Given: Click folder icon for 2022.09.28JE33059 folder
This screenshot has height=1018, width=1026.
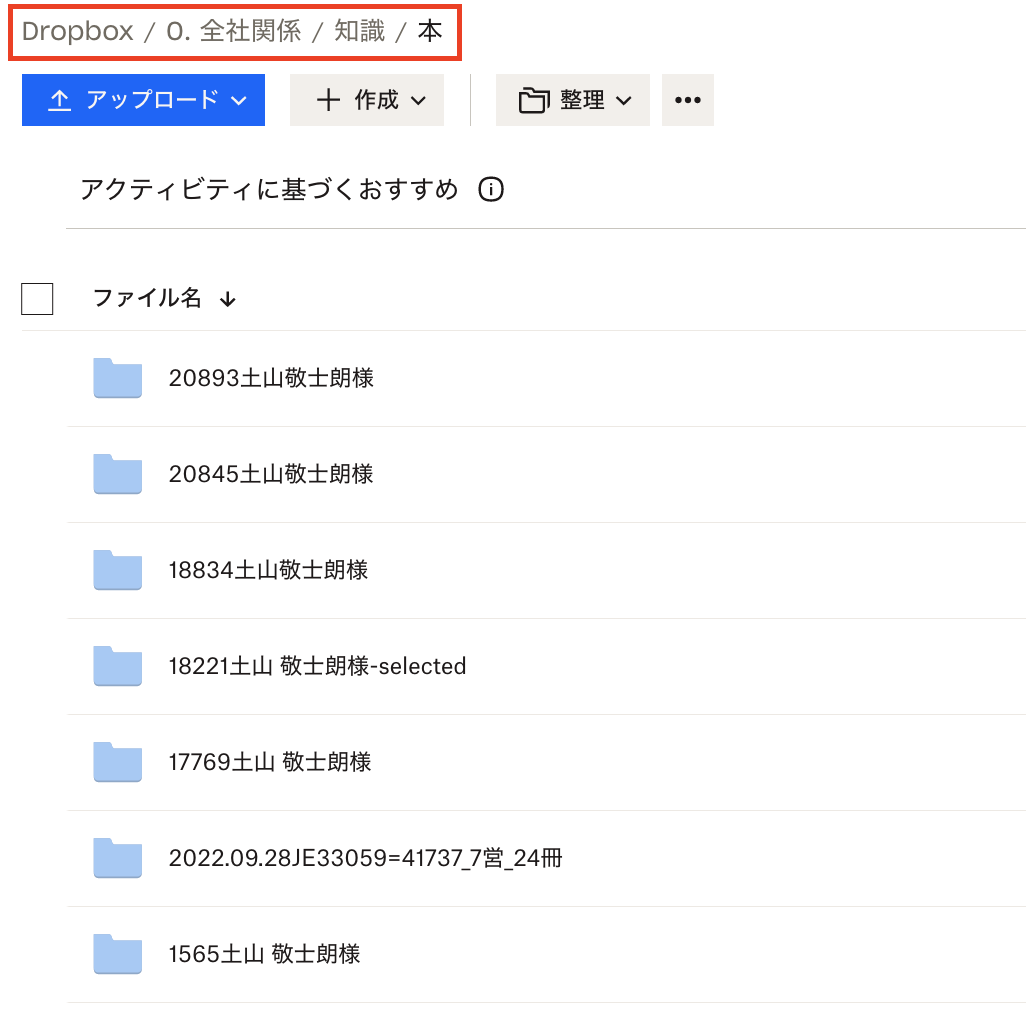Looking at the screenshot, I should pyautogui.click(x=117, y=858).
